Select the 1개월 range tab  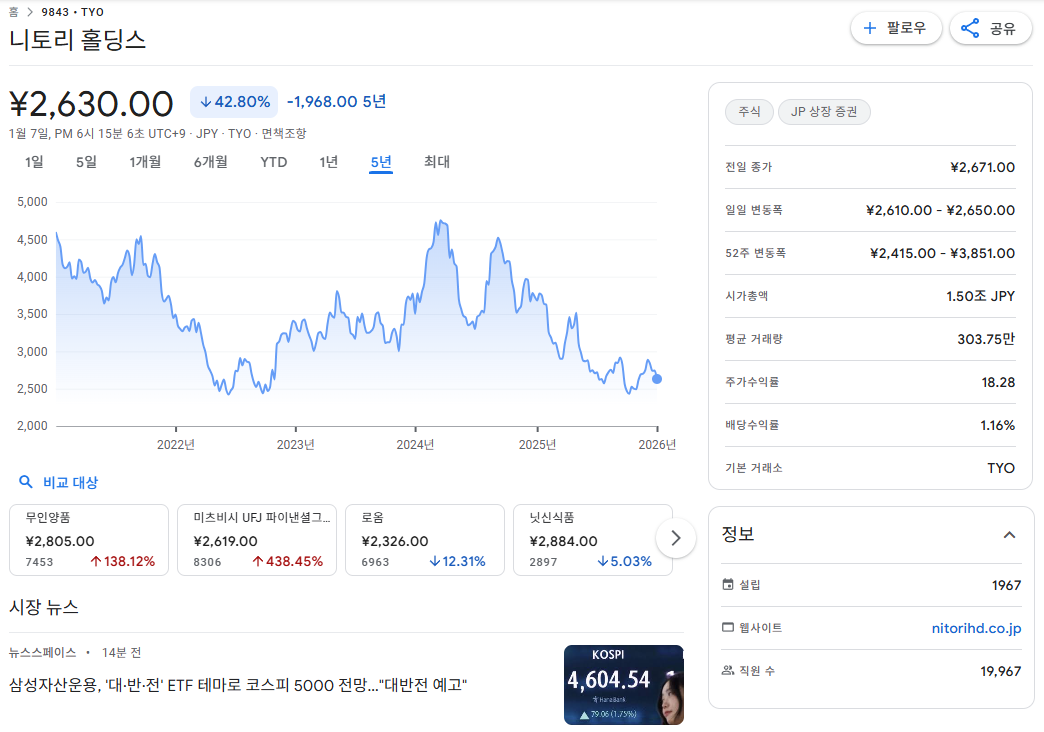(145, 162)
